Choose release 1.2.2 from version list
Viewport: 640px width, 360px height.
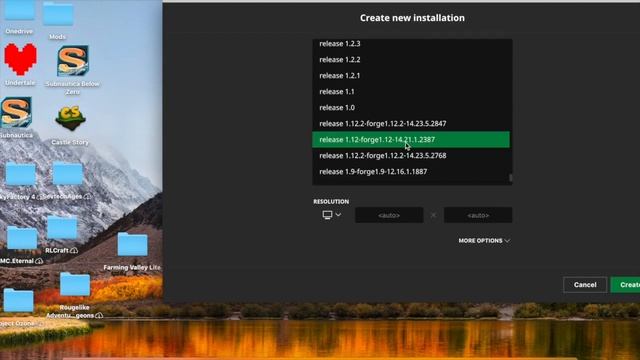click(411, 60)
